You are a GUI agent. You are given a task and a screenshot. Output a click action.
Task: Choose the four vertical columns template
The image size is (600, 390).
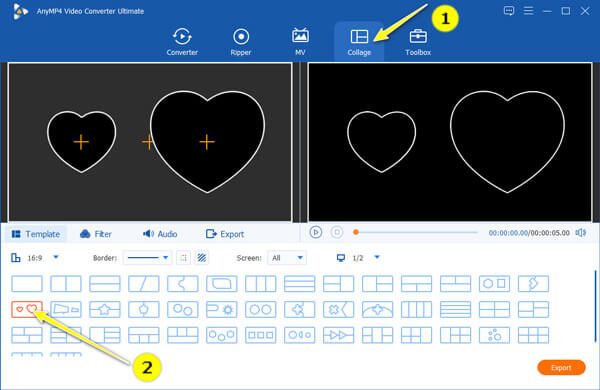point(416,309)
